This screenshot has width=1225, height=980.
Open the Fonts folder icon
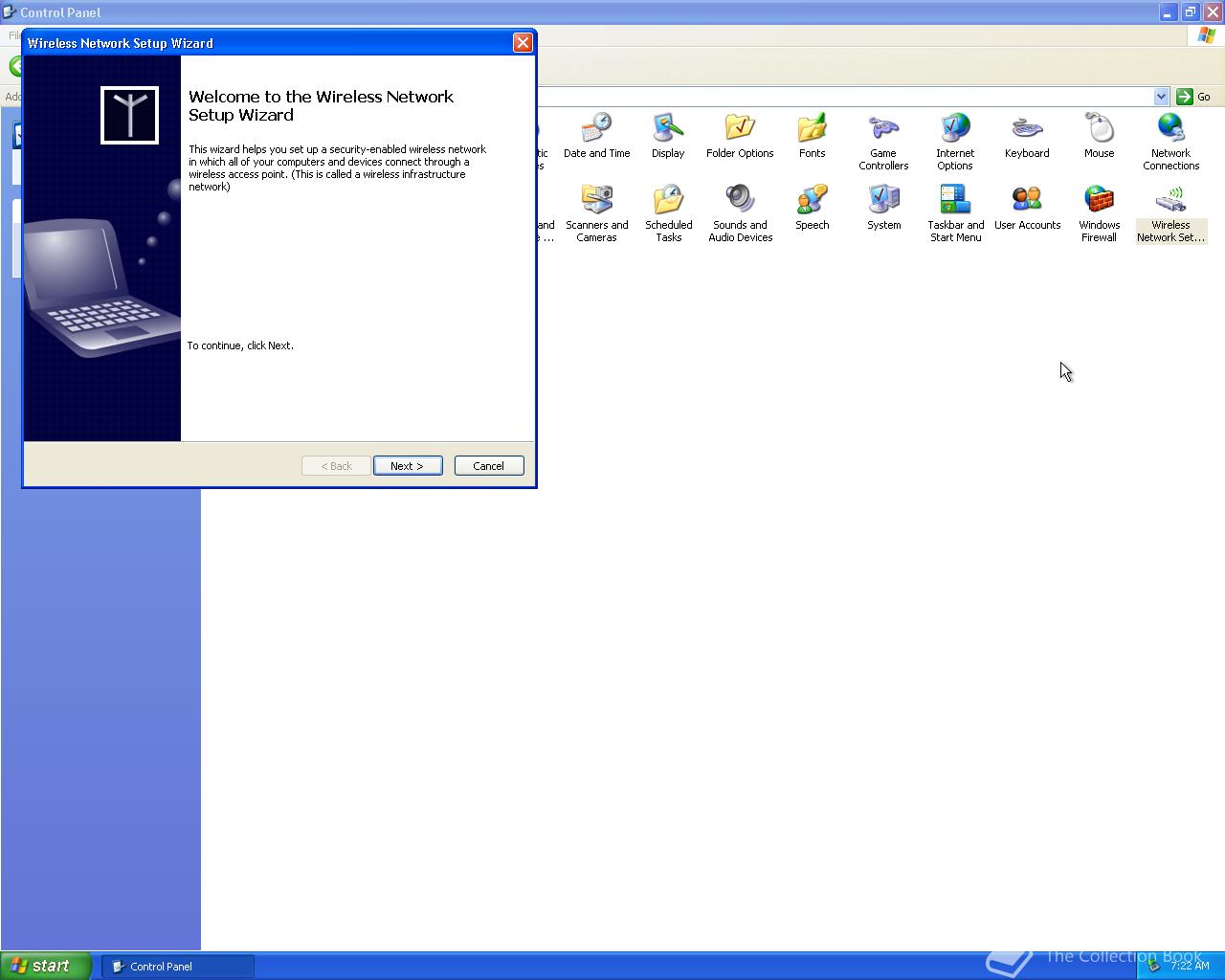click(812, 135)
